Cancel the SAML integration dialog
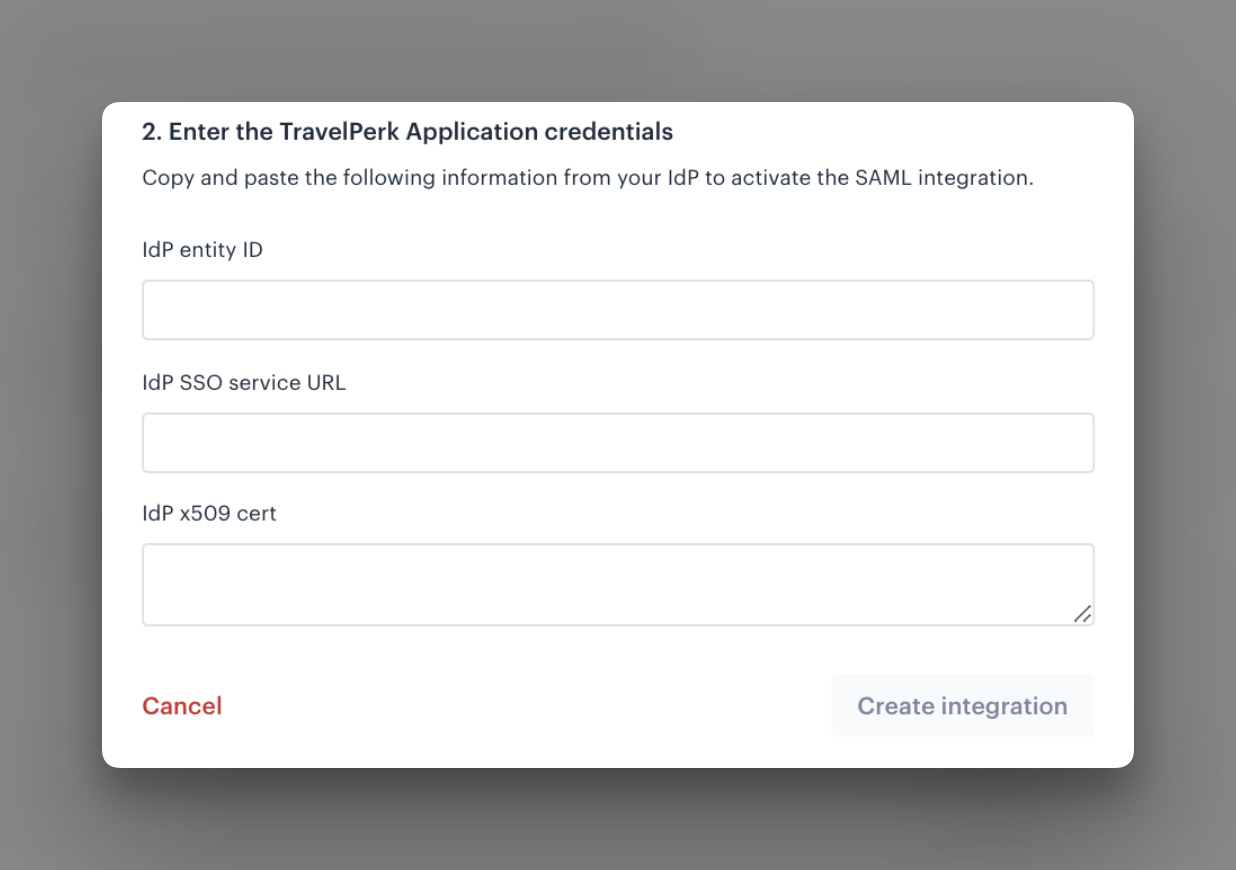This screenshot has width=1236, height=870. 182,706
